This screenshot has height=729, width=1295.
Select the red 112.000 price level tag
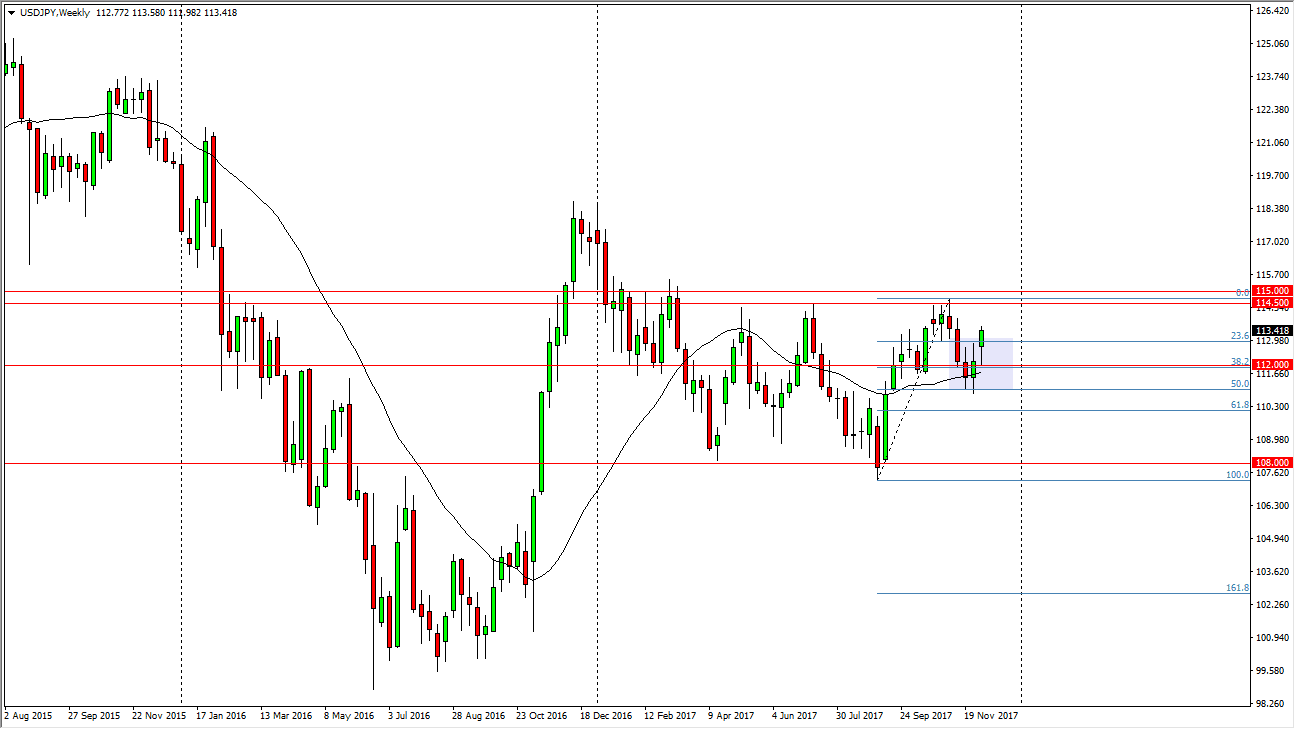(x=1272, y=365)
